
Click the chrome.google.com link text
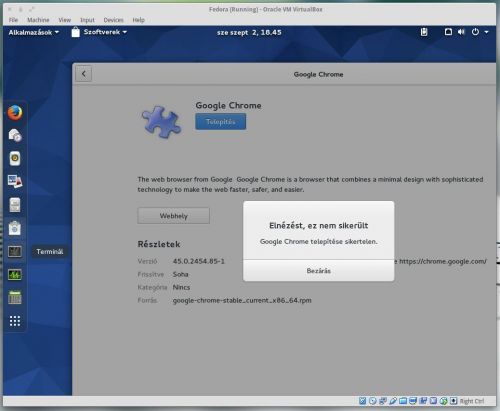pos(443,261)
